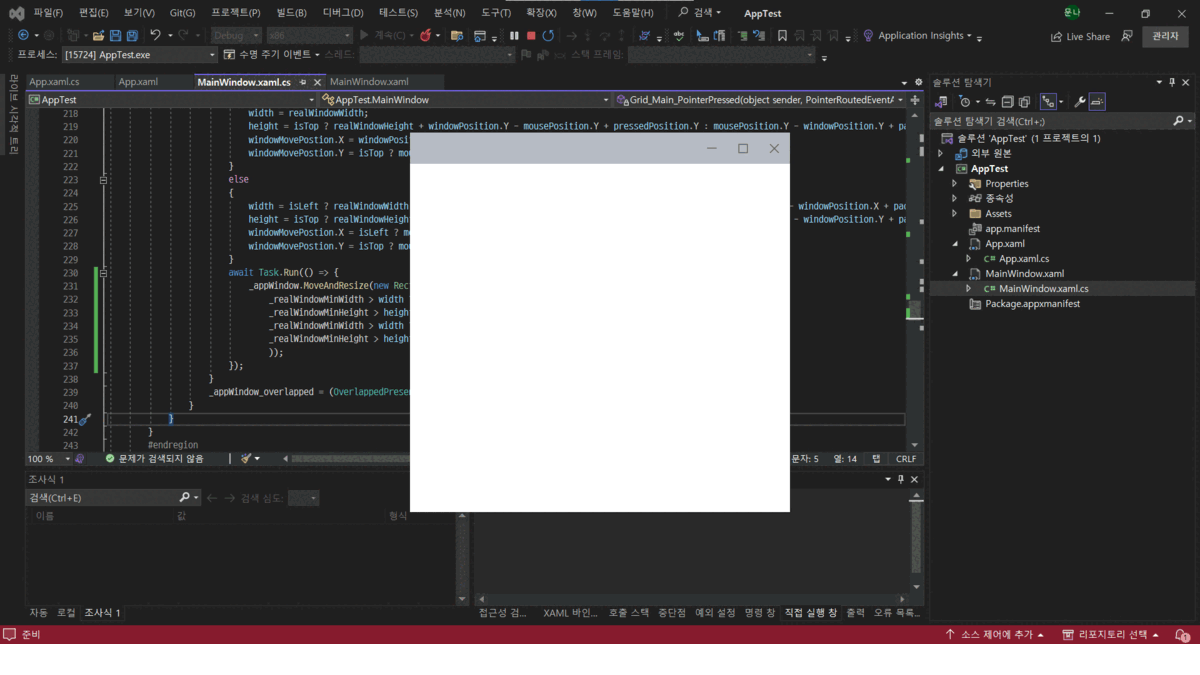This screenshot has height=675, width=1200.
Task: Toggle pin on MainWindow.xaml.cs tab
Action: 304,82
